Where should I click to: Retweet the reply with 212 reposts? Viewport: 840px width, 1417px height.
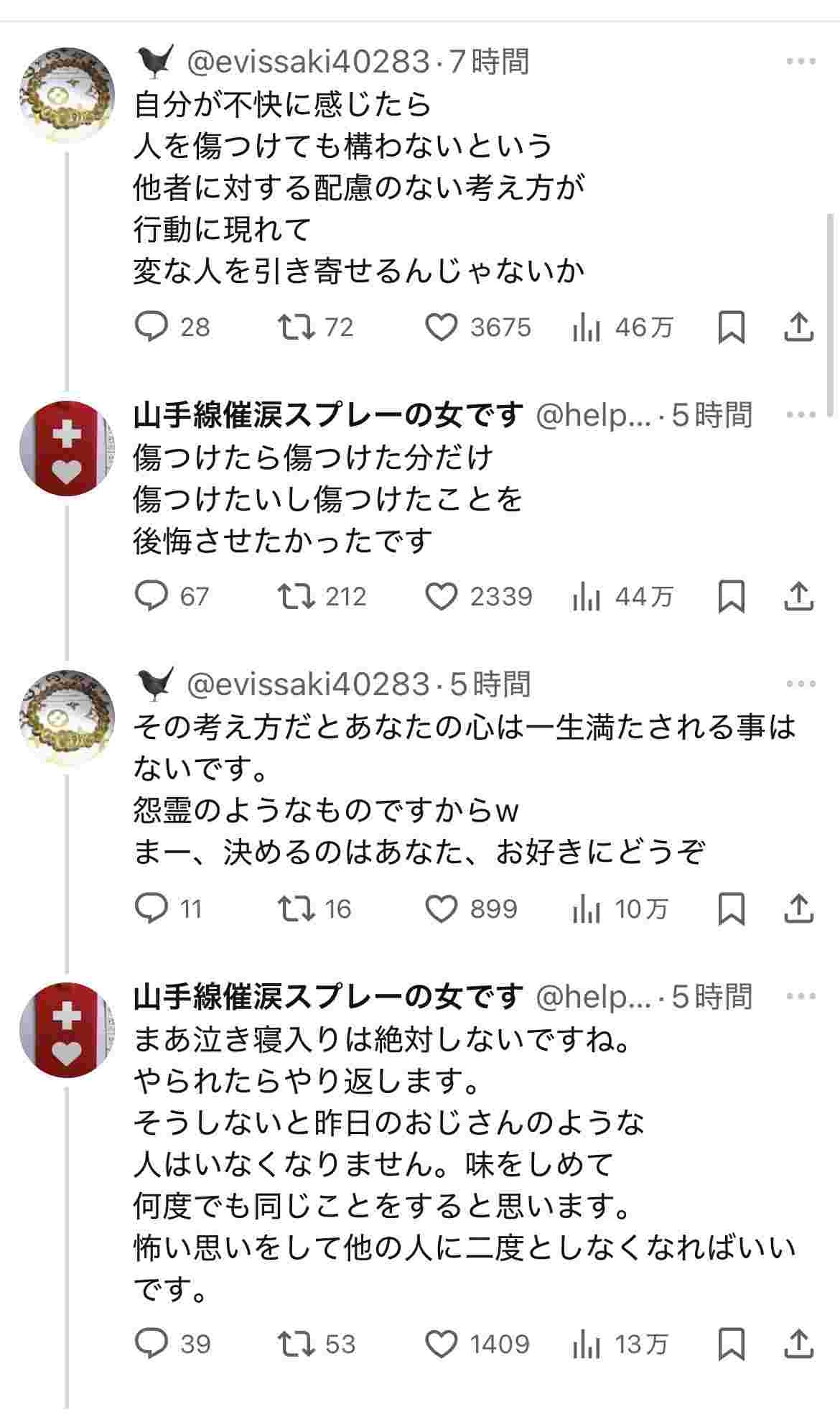297,597
